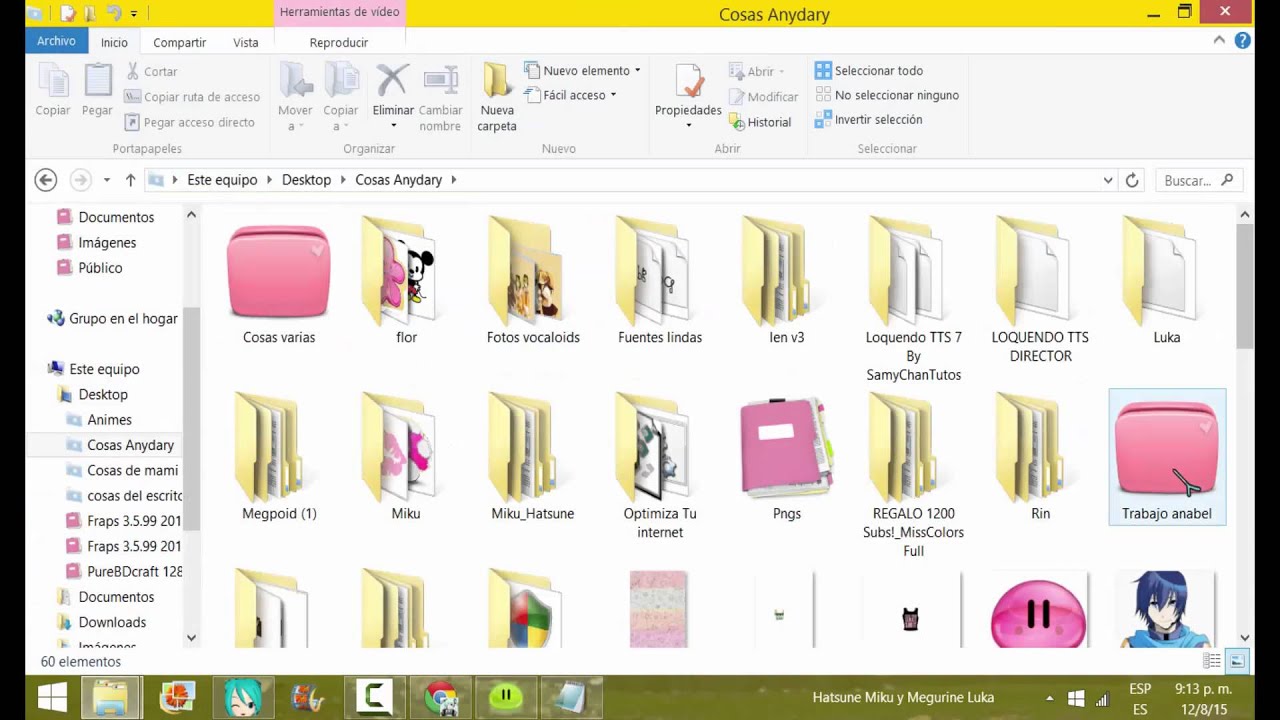The width and height of the screenshot is (1280, 720).
Task: Refresh the folder view
Action: [1132, 180]
